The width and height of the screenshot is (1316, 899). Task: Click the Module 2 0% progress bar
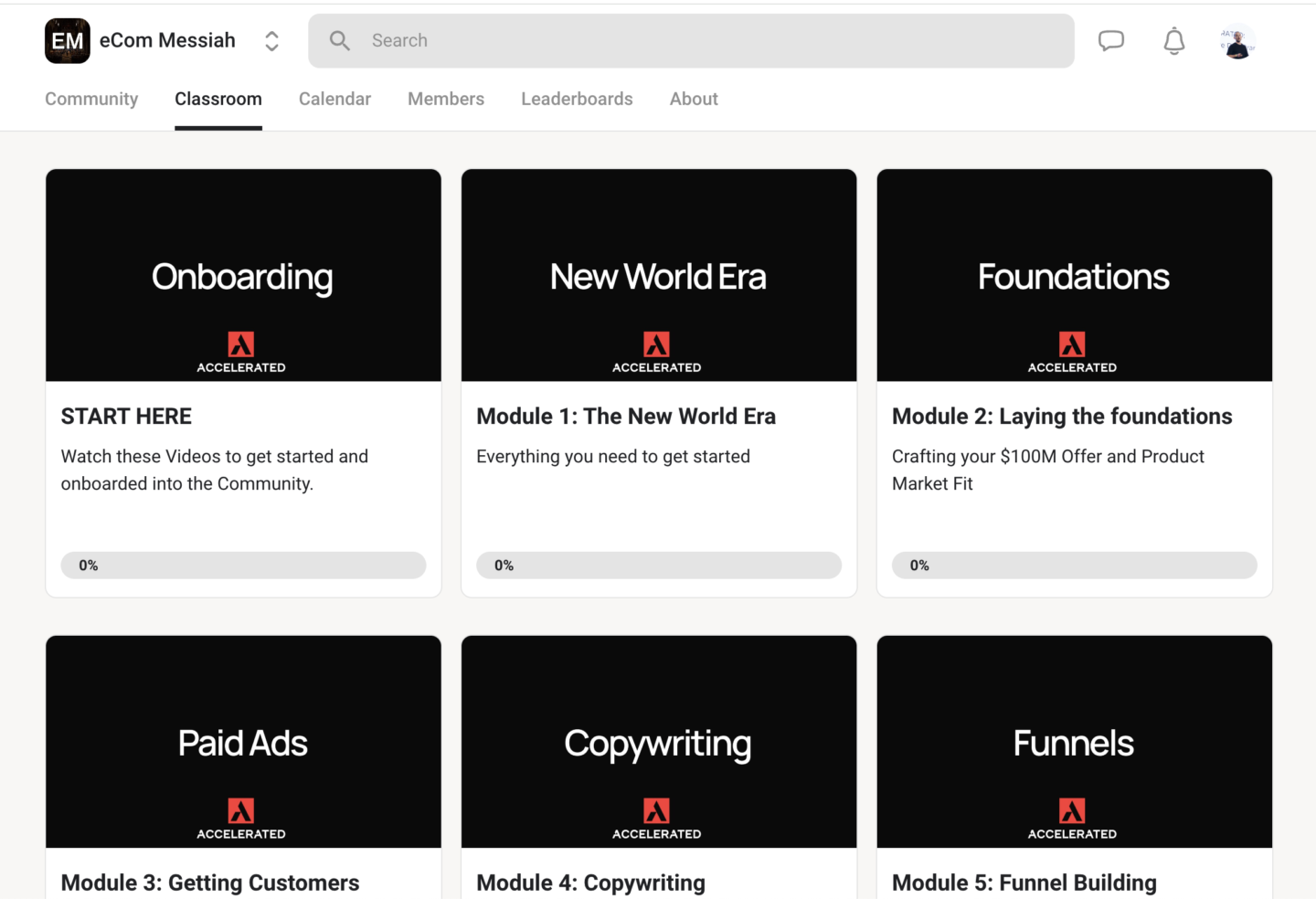[1075, 566]
